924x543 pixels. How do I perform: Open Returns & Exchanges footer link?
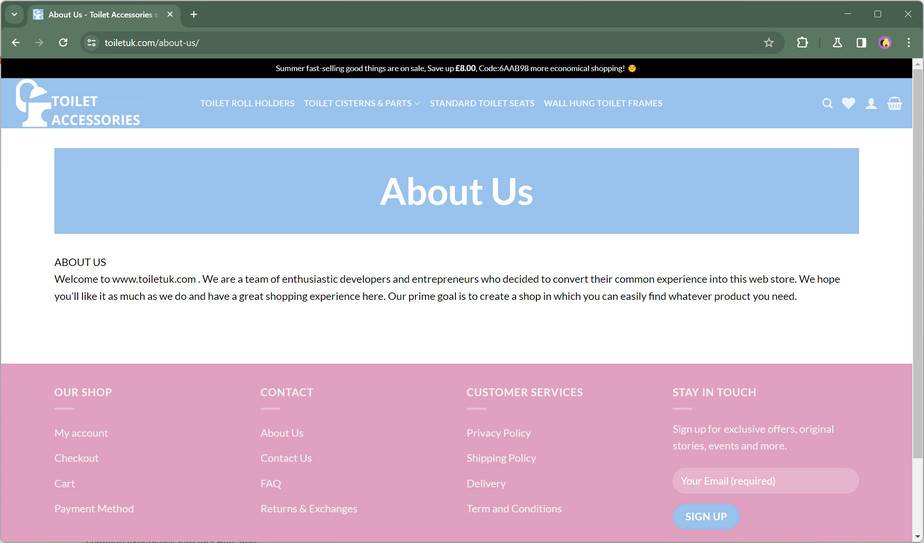309,508
